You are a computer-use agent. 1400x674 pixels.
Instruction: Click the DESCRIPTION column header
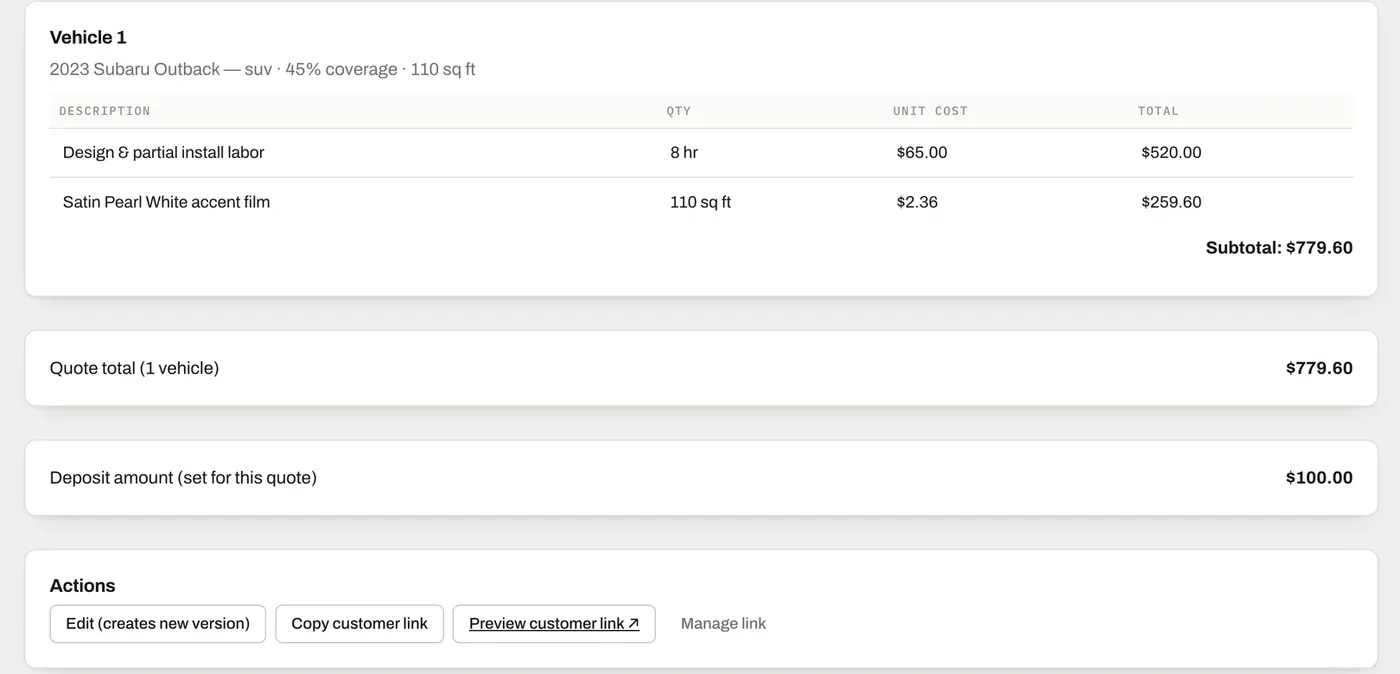point(105,111)
